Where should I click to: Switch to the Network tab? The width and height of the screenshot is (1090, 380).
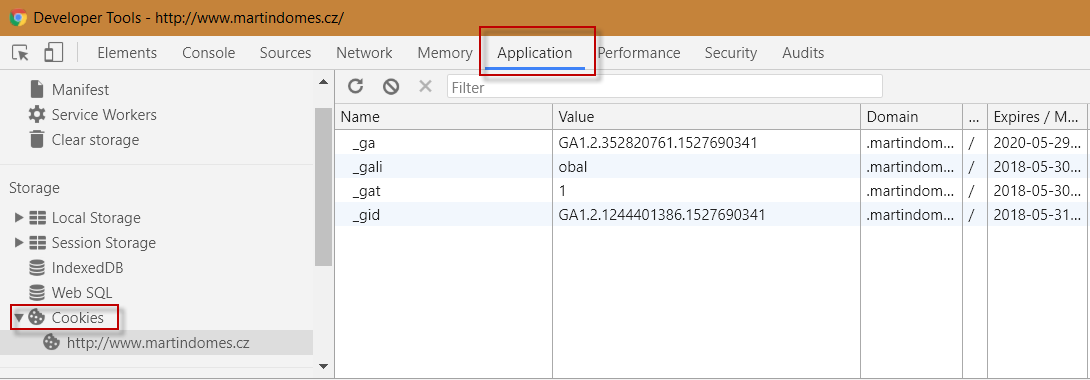364,53
